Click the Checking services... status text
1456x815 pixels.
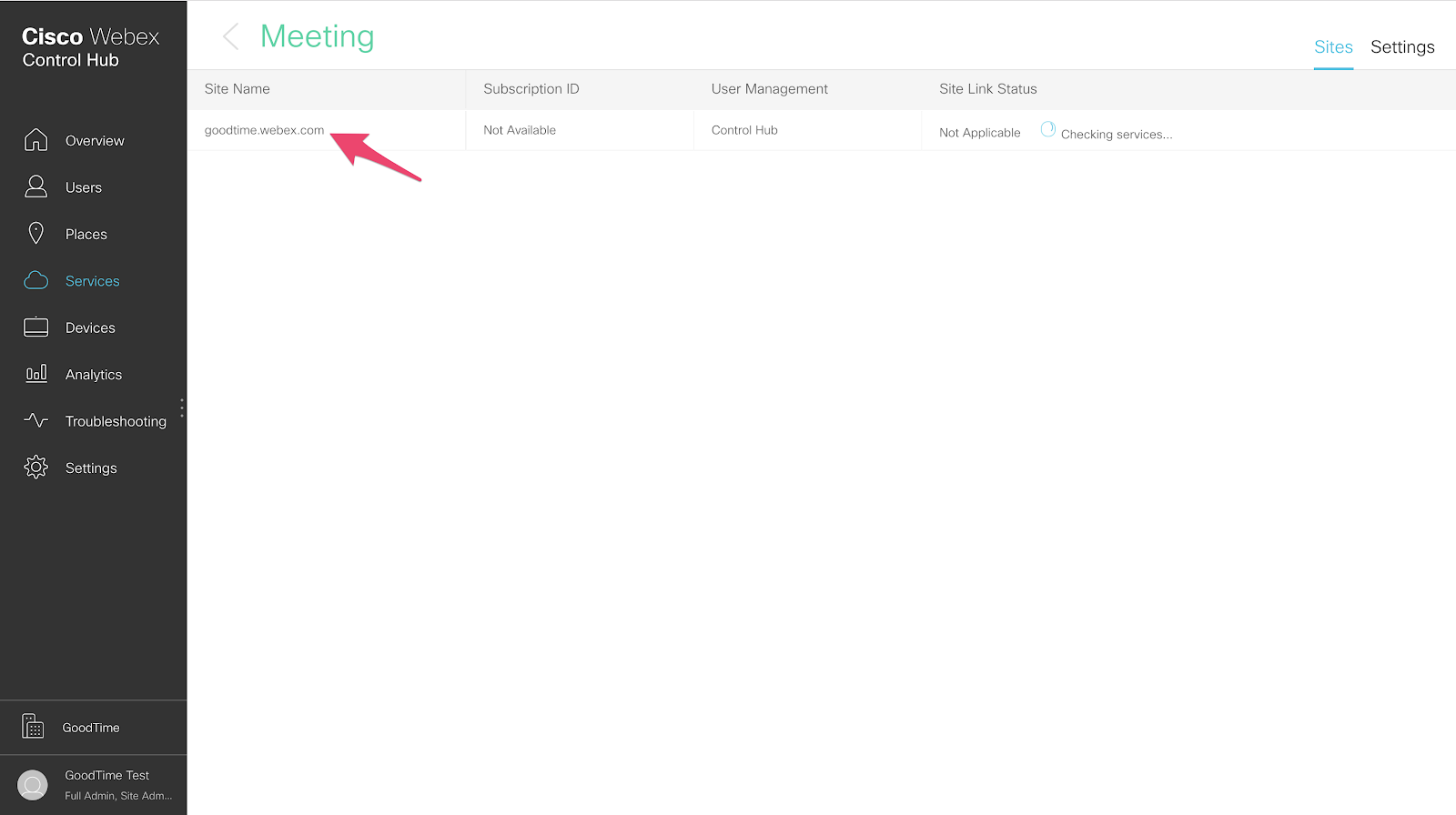click(1117, 135)
